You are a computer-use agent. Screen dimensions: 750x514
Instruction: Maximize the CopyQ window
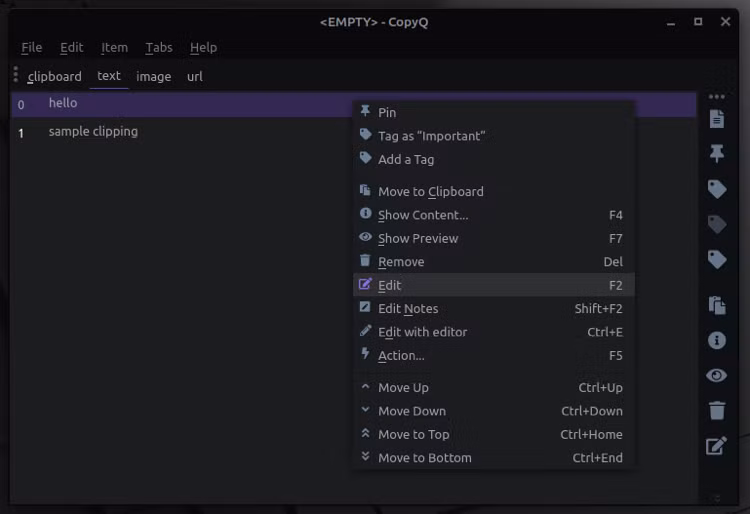(x=698, y=22)
